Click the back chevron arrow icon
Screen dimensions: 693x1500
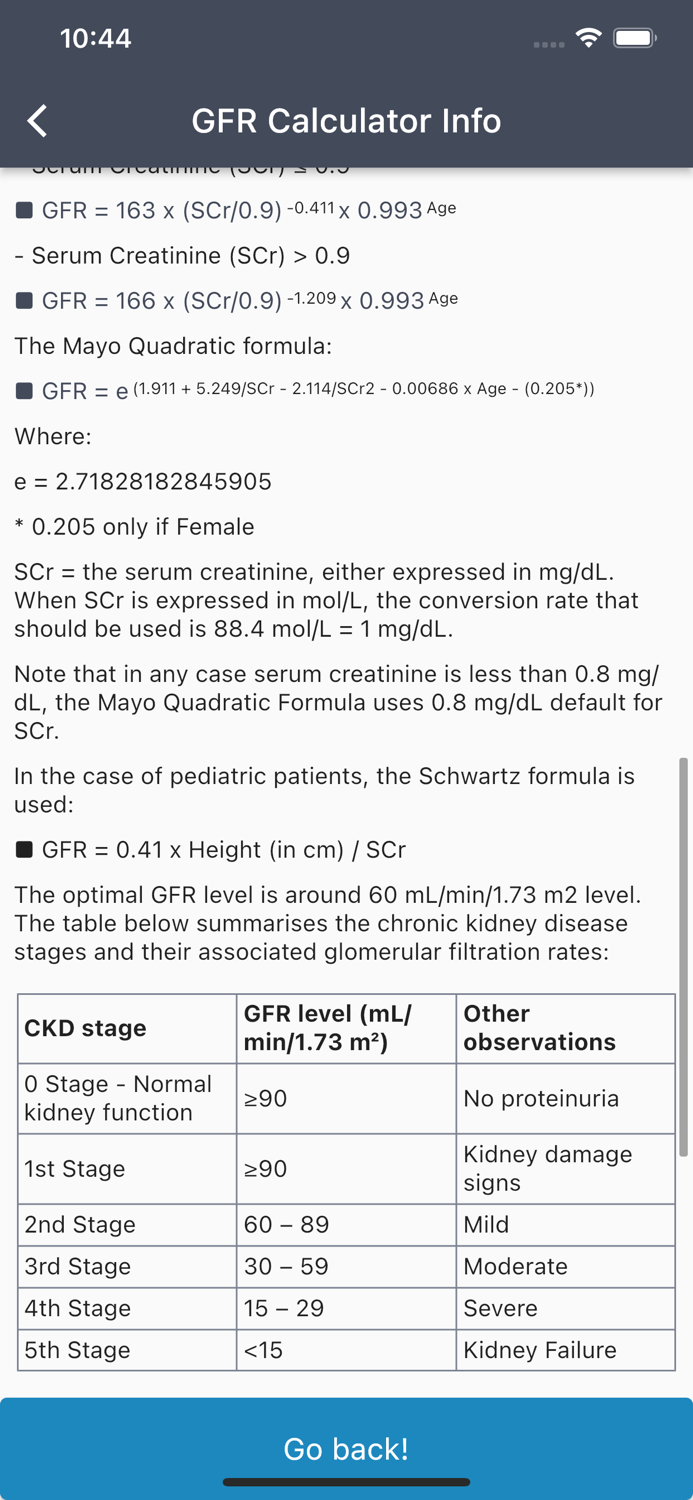[x=36, y=120]
